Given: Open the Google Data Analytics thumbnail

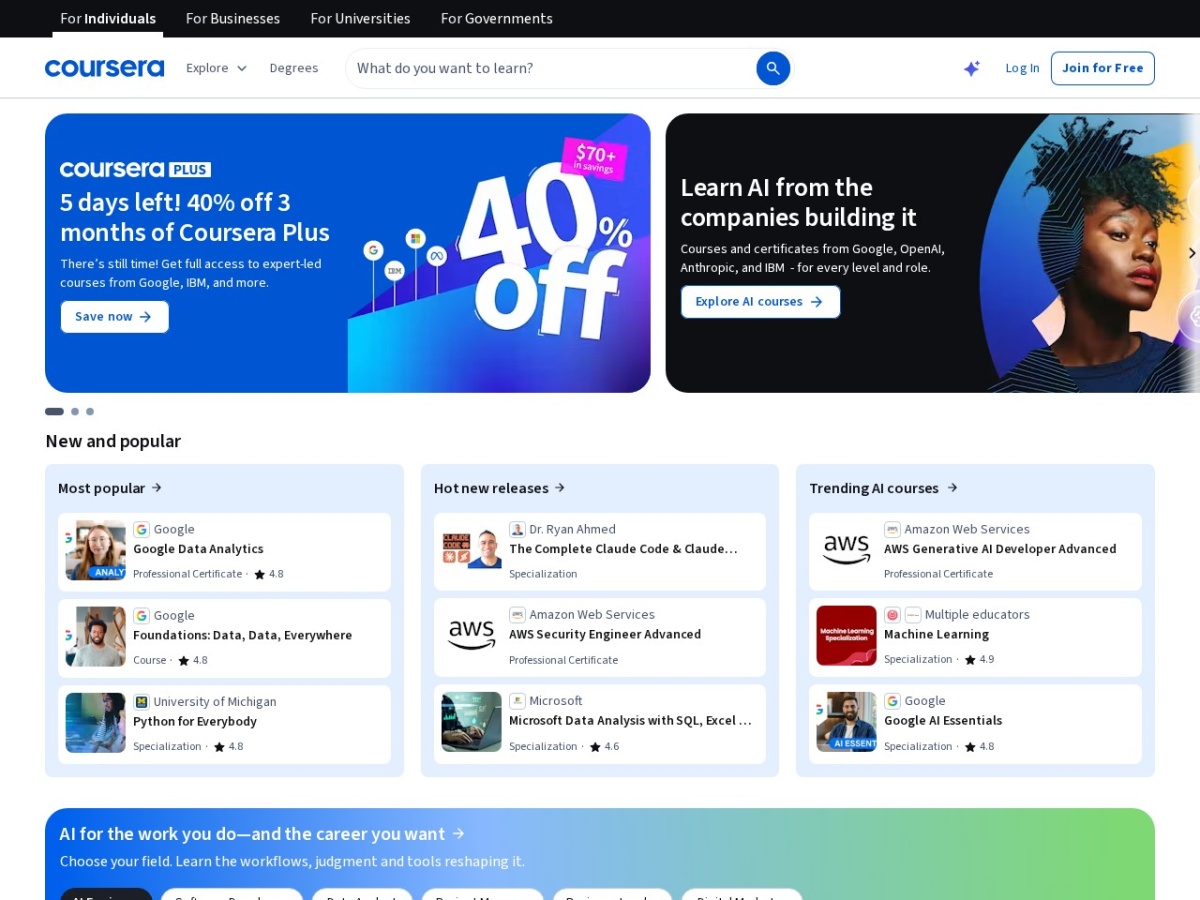Looking at the screenshot, I should (96, 550).
